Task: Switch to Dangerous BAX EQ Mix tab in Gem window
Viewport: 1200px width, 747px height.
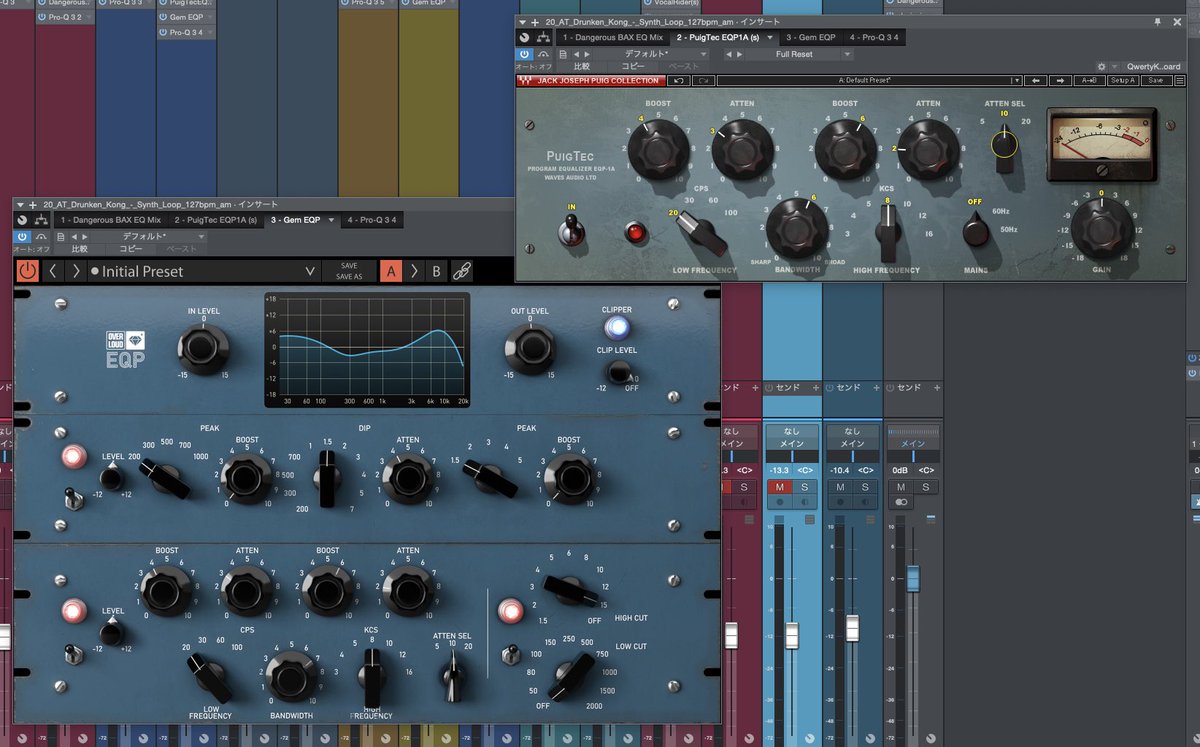Action: pyautogui.click(x=110, y=219)
